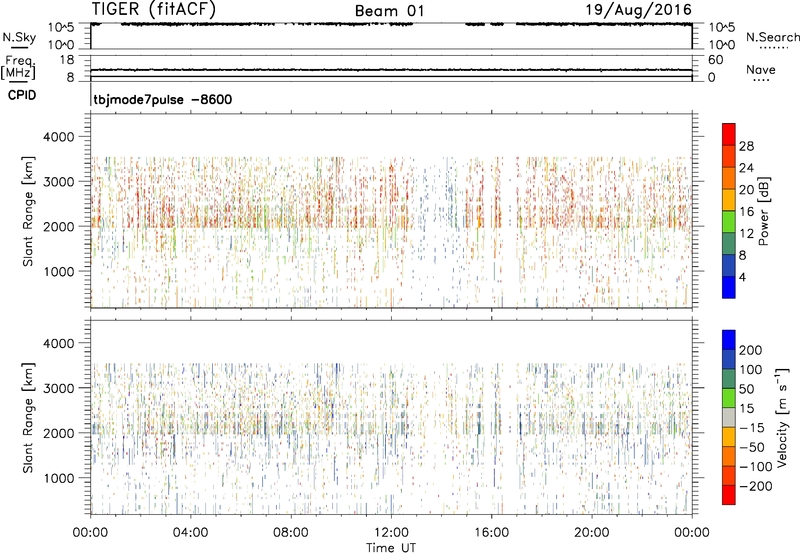This screenshot has height=554, width=800.
Task: Click the blue top segment of velocity colorbar
Action: [729, 340]
